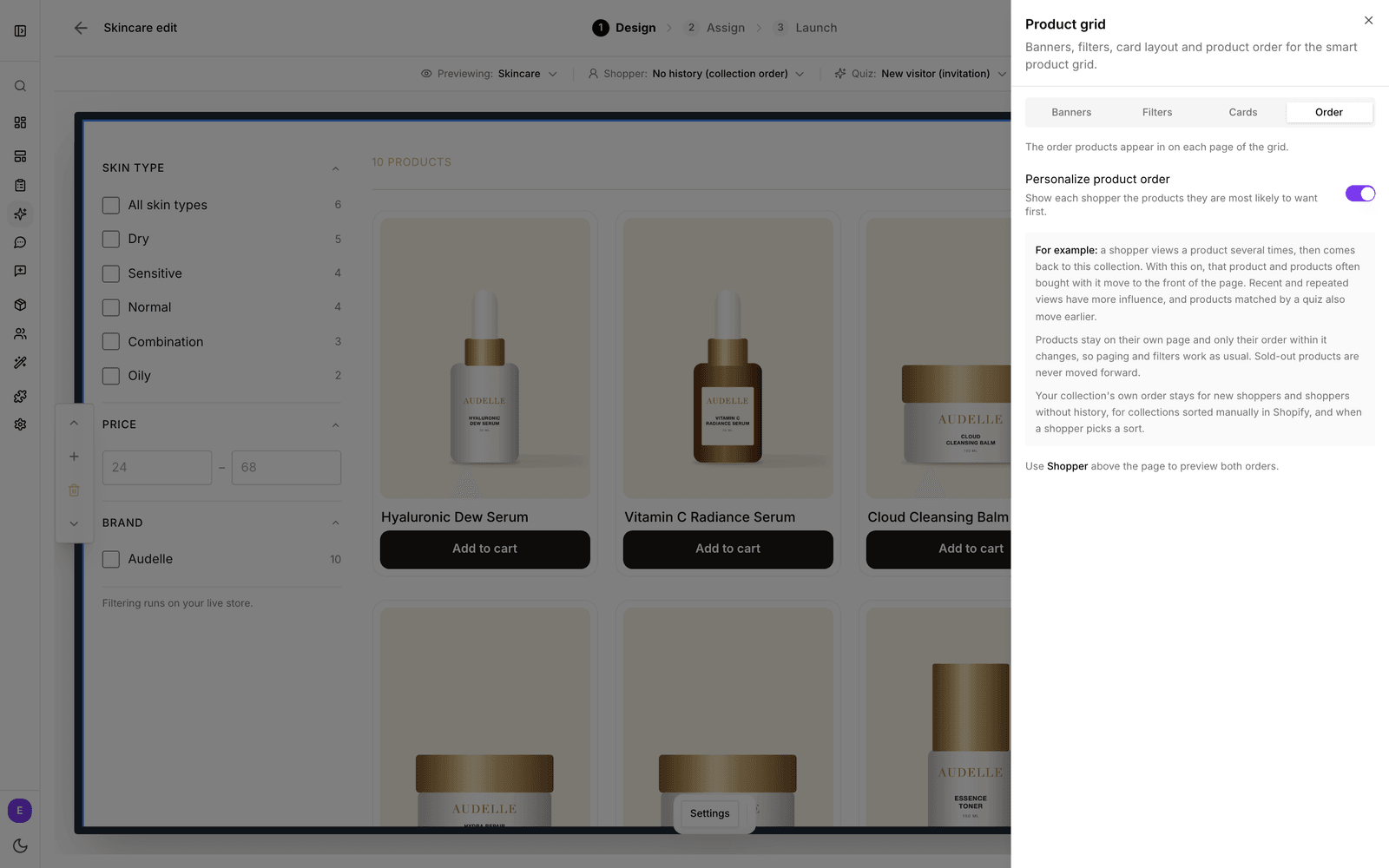
Task: Open the clipboard list icon in sidebar
Action: pyautogui.click(x=20, y=185)
